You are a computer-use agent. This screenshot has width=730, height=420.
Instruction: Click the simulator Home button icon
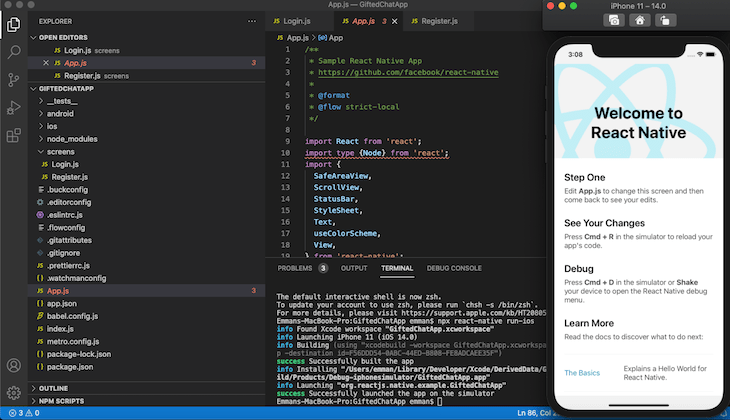[640, 20]
